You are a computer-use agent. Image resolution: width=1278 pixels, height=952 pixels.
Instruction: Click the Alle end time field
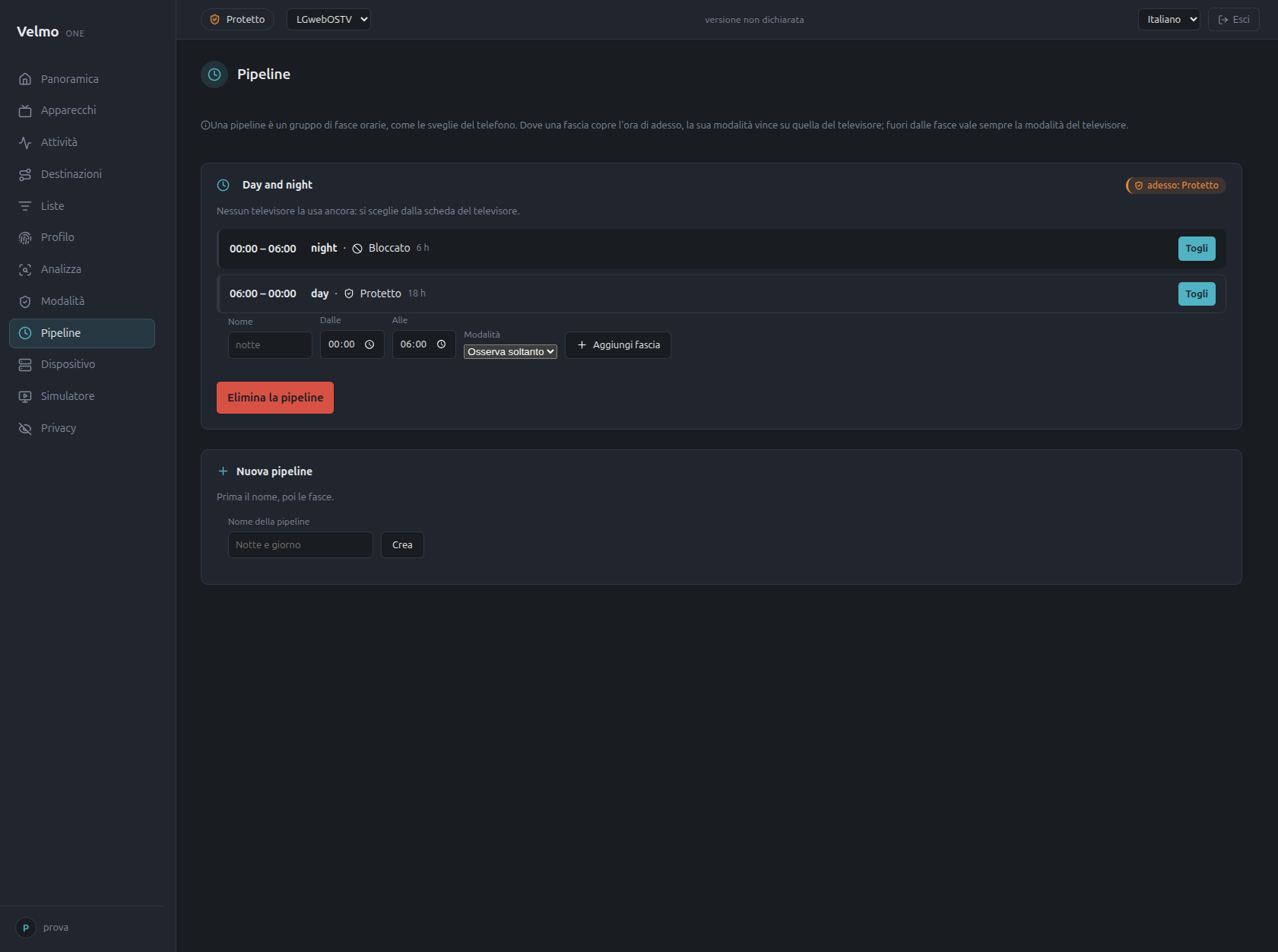coord(424,344)
